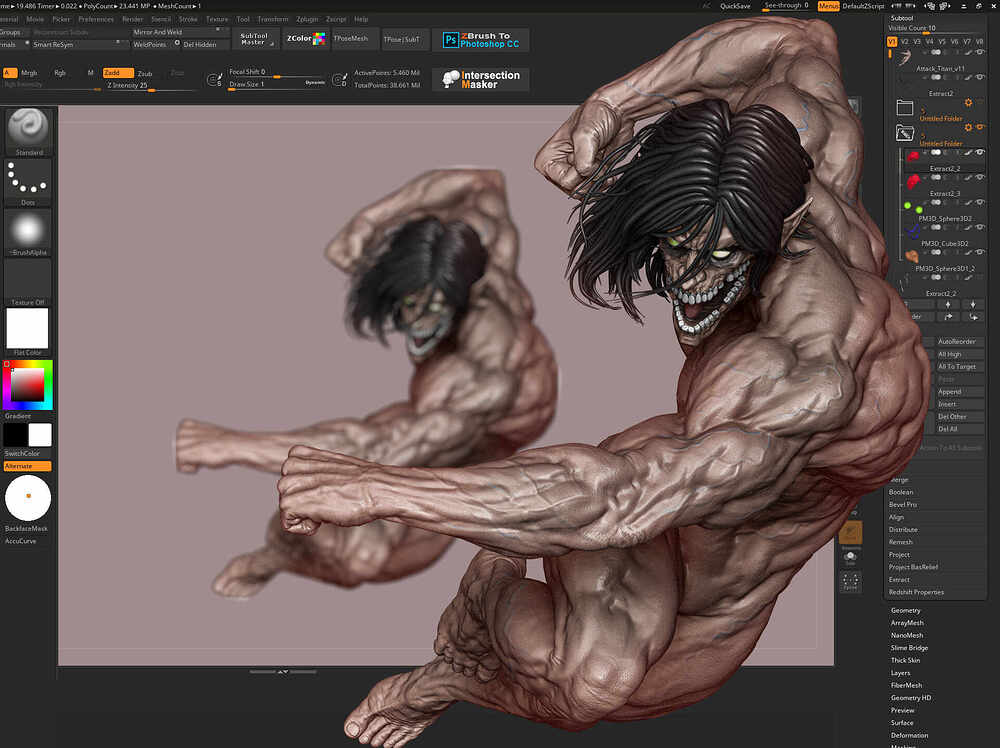Open the BrushAlpha selector

pos(27,232)
